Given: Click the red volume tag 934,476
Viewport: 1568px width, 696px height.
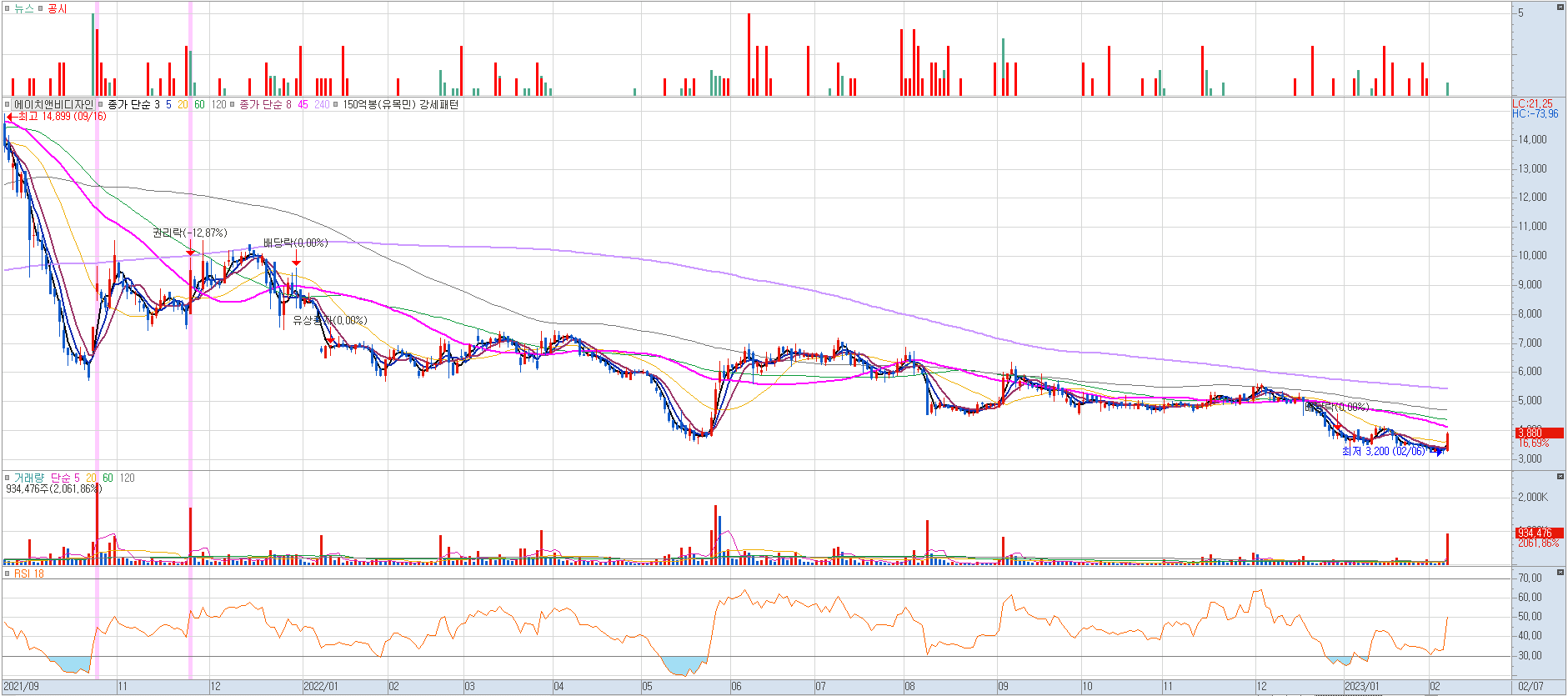Looking at the screenshot, I should 1540,533.
